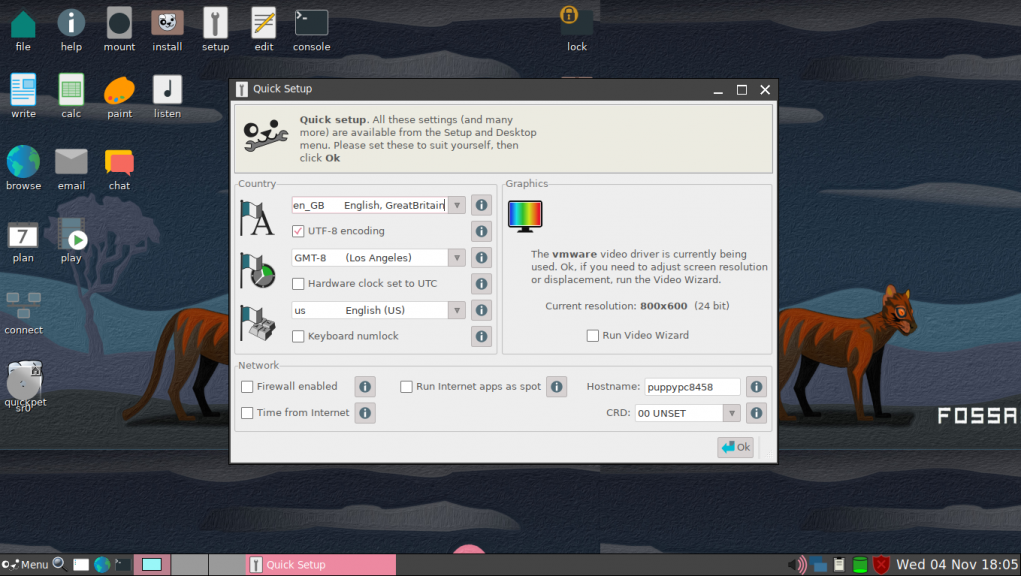Image resolution: width=1021 pixels, height=576 pixels.
Task: Click the green storage tray icon
Action: pos(860,564)
